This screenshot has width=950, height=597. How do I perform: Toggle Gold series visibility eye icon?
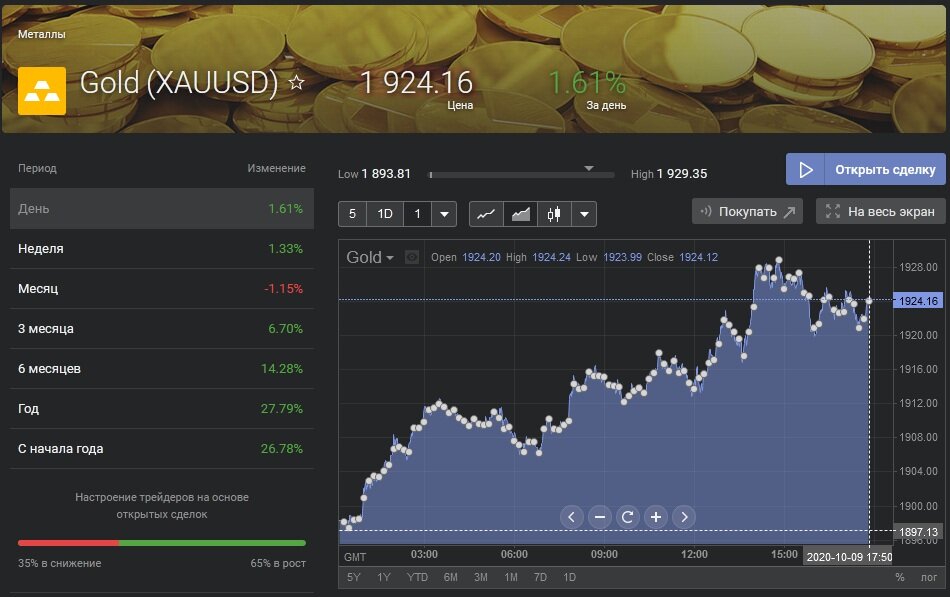[412, 257]
